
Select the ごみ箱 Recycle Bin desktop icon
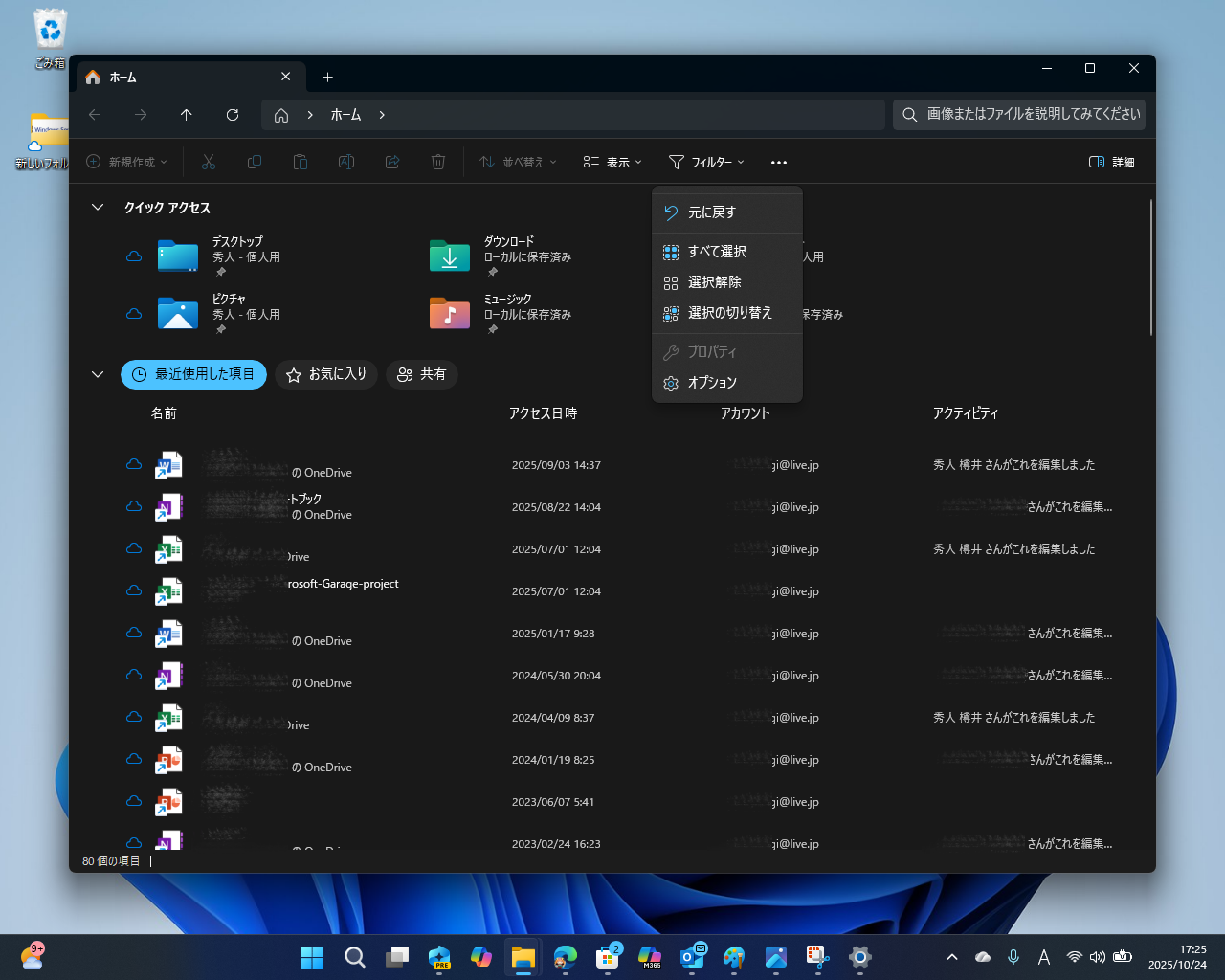pos(50,38)
